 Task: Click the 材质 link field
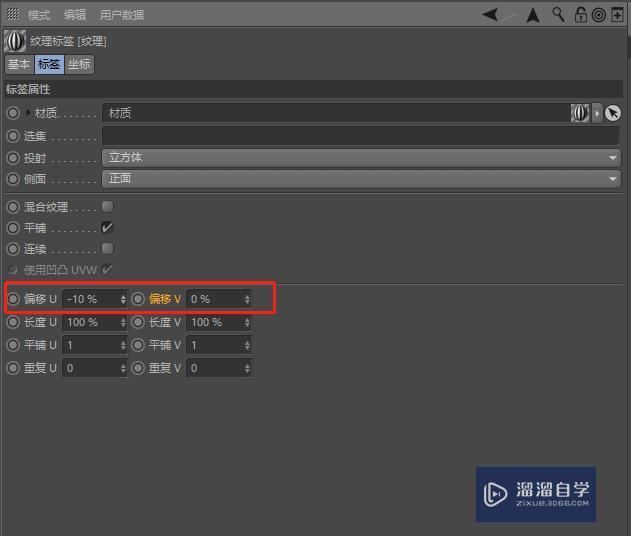click(336, 113)
